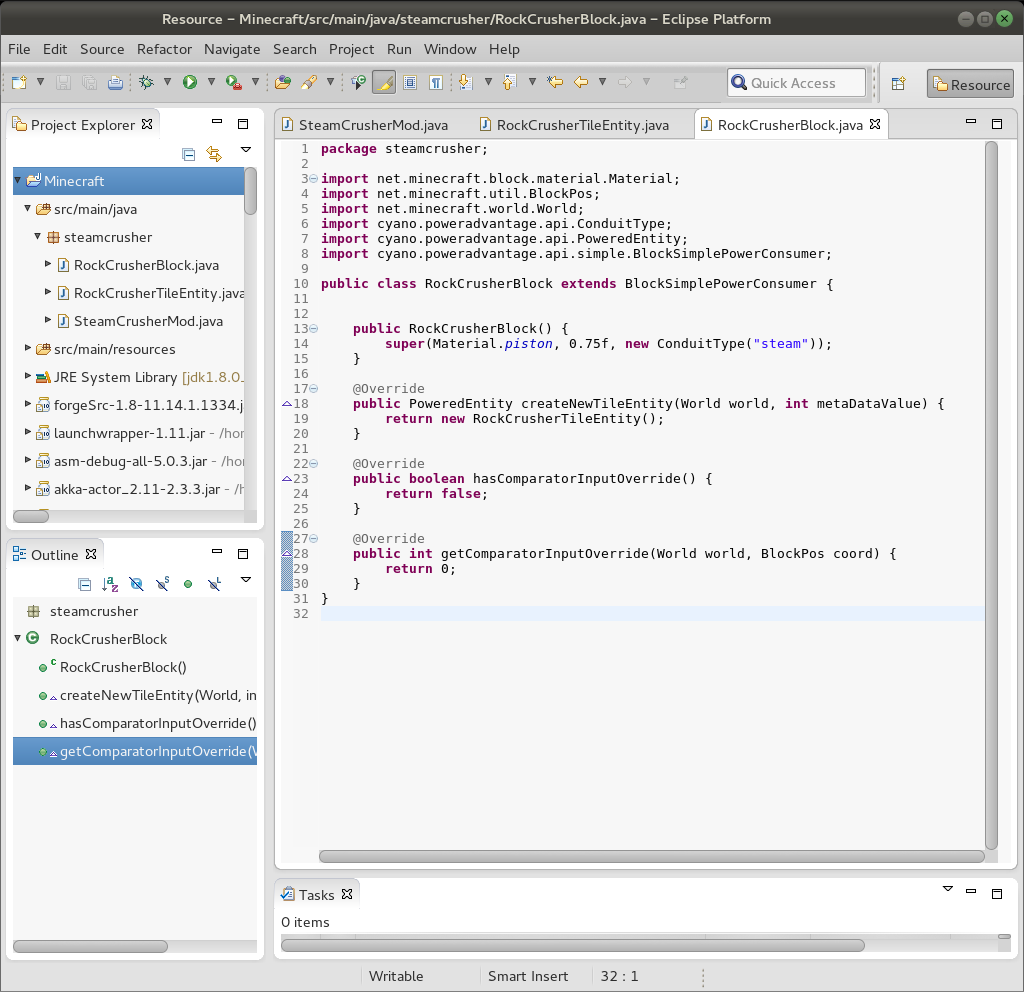This screenshot has width=1024, height=992.
Task: Save all modified editors
Action: pyautogui.click(x=90, y=82)
